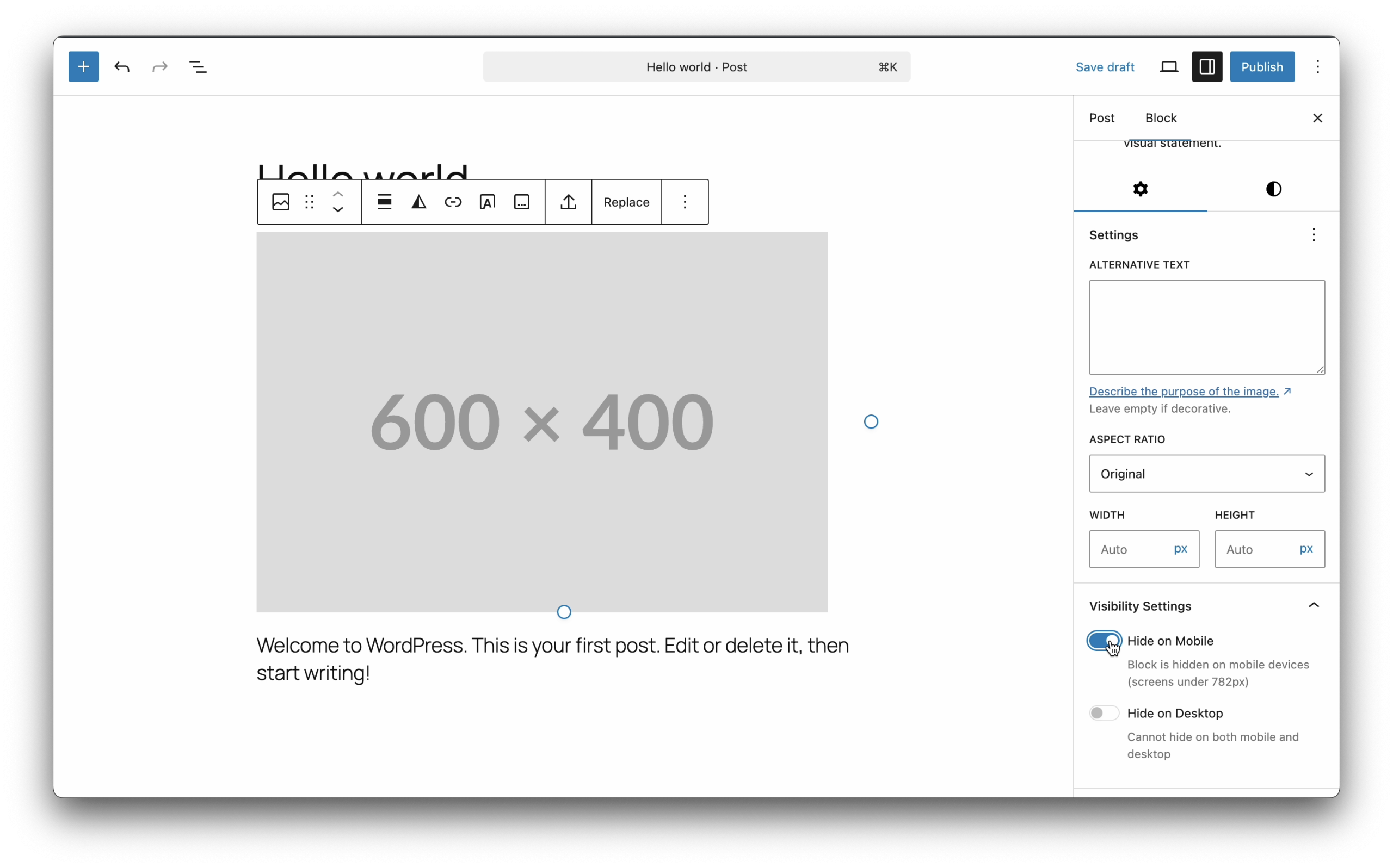Open Describe the purpose of the image link
The height and width of the screenshot is (868, 1393).
1184,392
